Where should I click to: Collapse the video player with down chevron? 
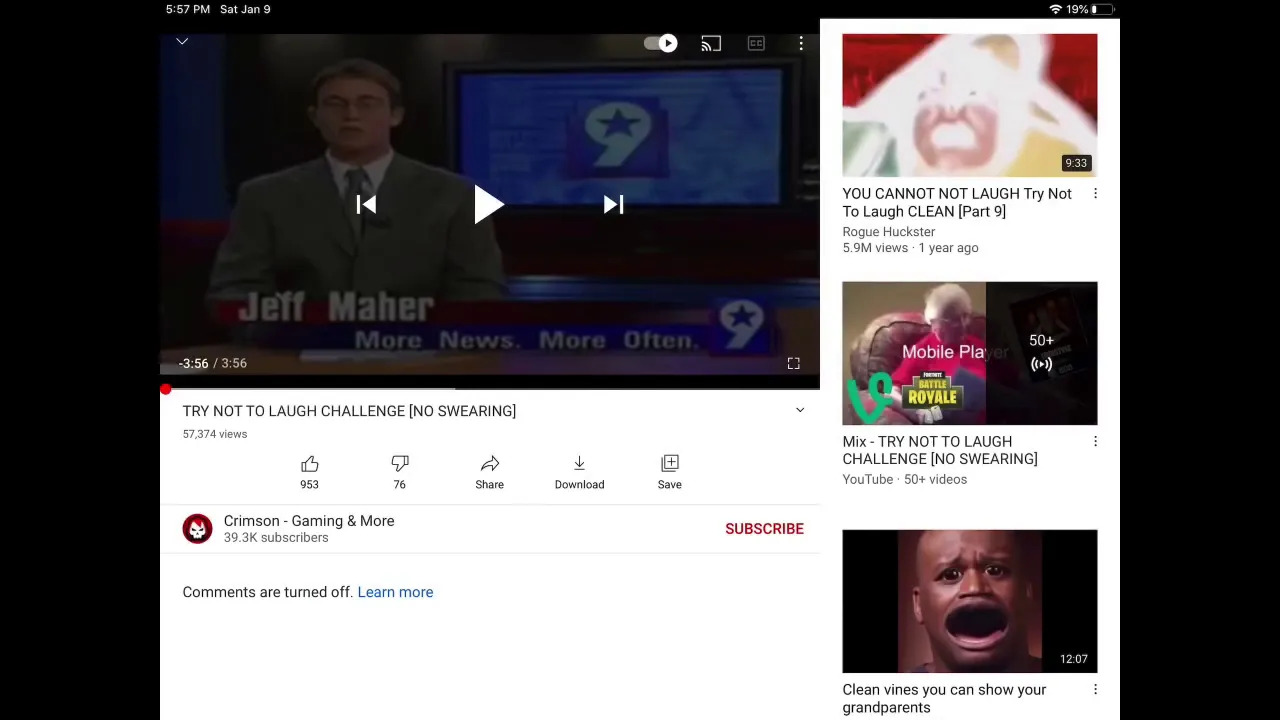point(182,41)
